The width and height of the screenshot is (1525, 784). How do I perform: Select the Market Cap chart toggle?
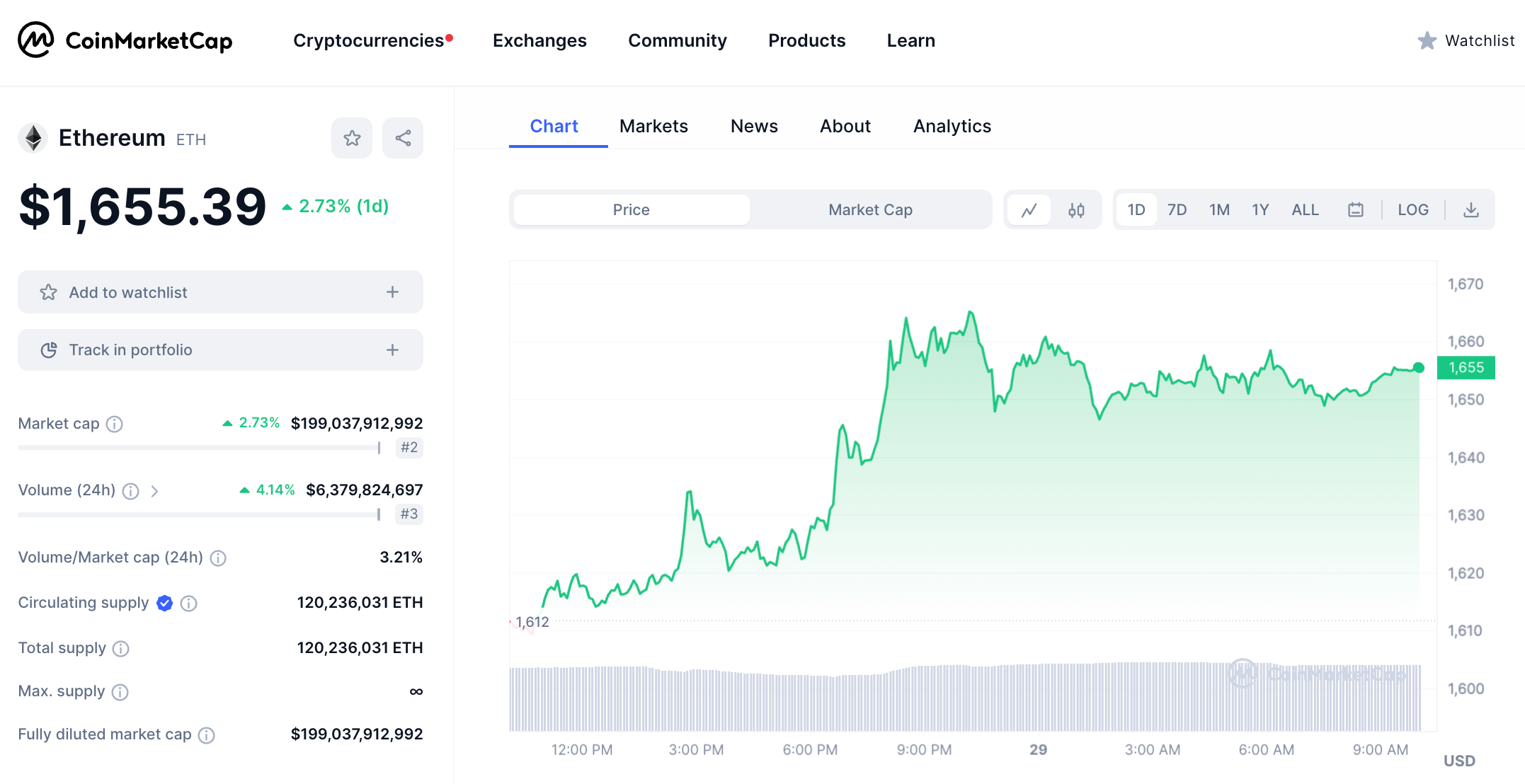[x=870, y=210]
